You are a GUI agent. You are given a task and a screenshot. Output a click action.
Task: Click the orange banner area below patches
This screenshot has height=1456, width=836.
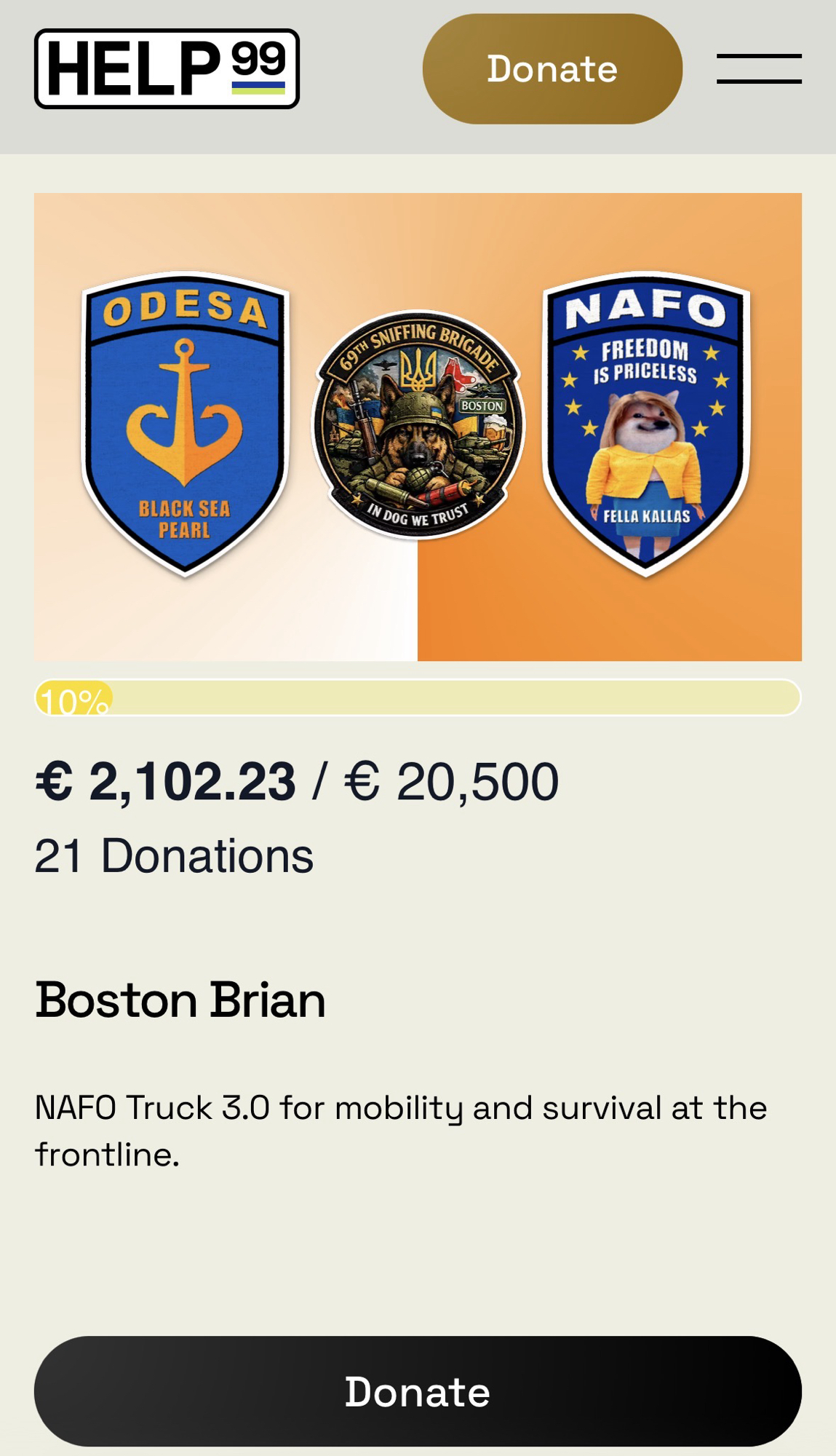610,619
